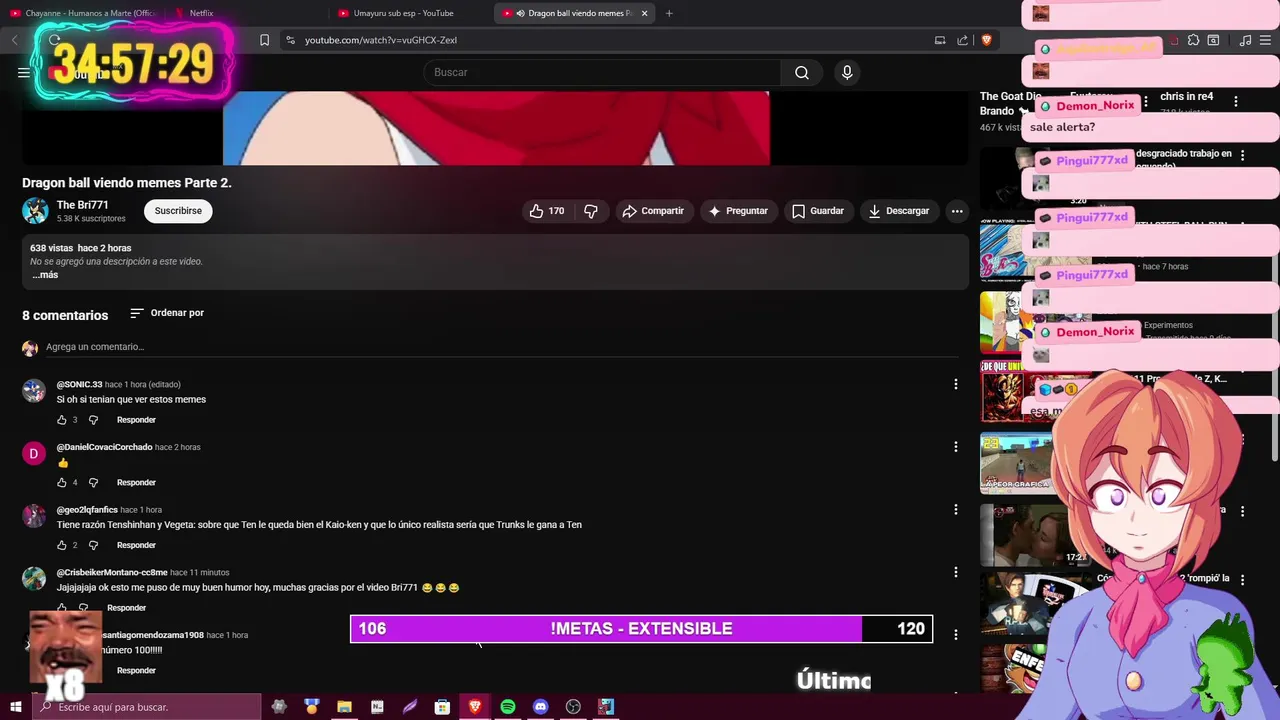This screenshot has width=1280, height=720.
Task: Like the comment by @SONIC.33
Action: coord(62,420)
